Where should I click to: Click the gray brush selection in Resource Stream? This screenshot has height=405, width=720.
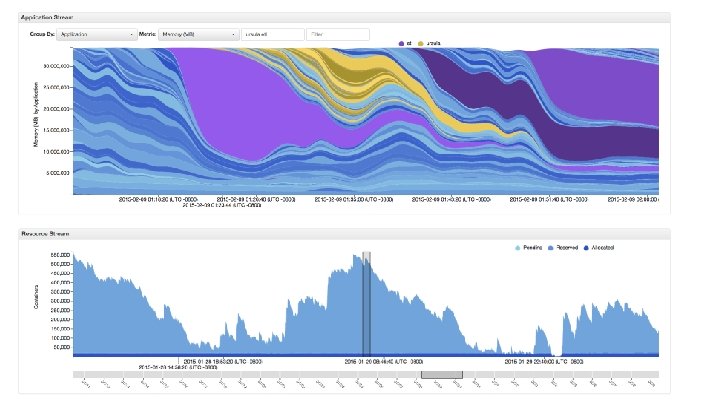point(366,303)
